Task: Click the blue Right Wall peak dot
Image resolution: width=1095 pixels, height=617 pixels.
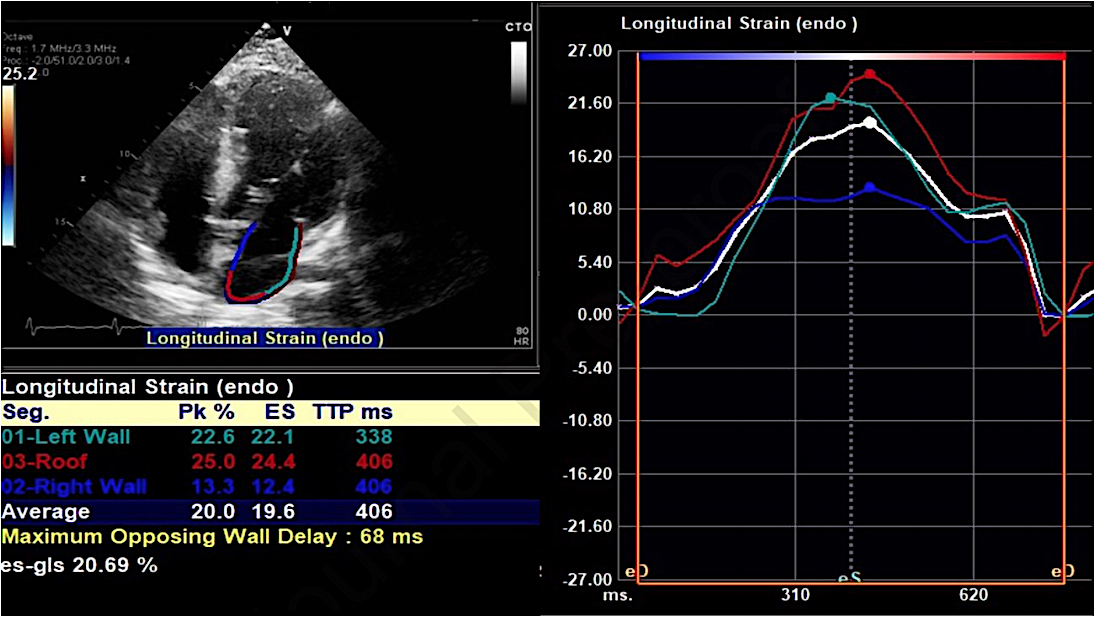Action: 870,187
